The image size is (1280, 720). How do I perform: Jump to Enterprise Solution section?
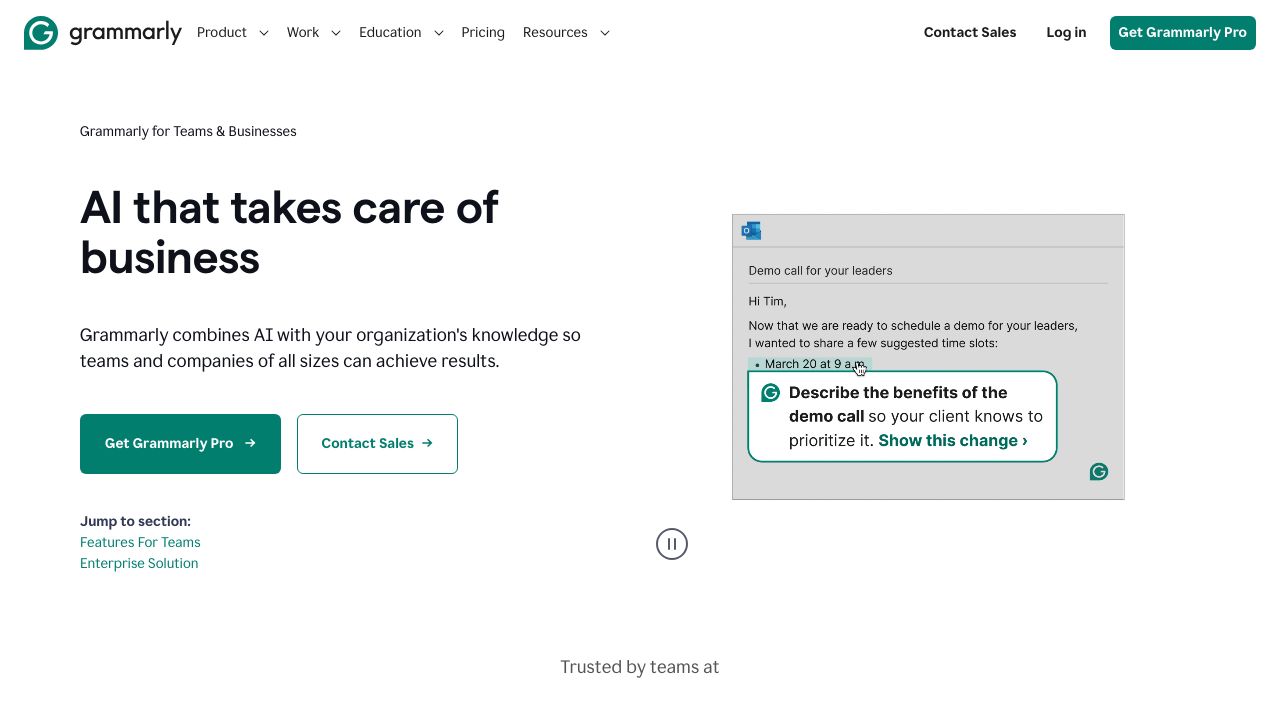coord(139,563)
